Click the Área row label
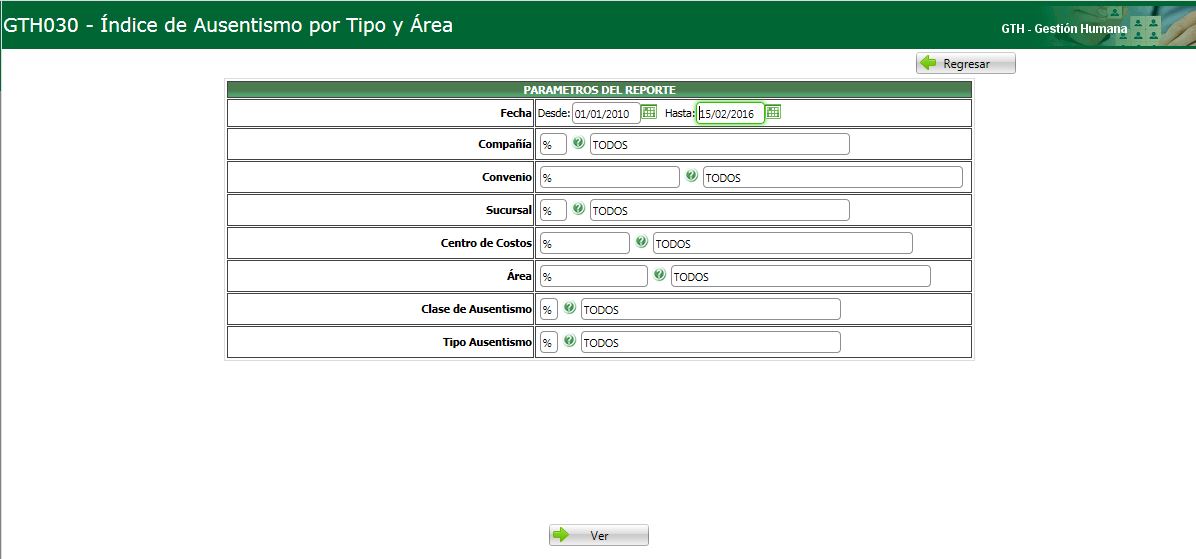 (x=519, y=275)
